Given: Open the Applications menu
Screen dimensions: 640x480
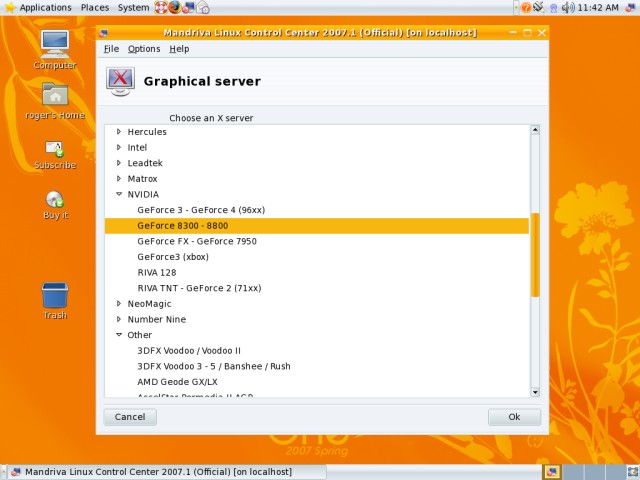Looking at the screenshot, I should coord(45,7).
